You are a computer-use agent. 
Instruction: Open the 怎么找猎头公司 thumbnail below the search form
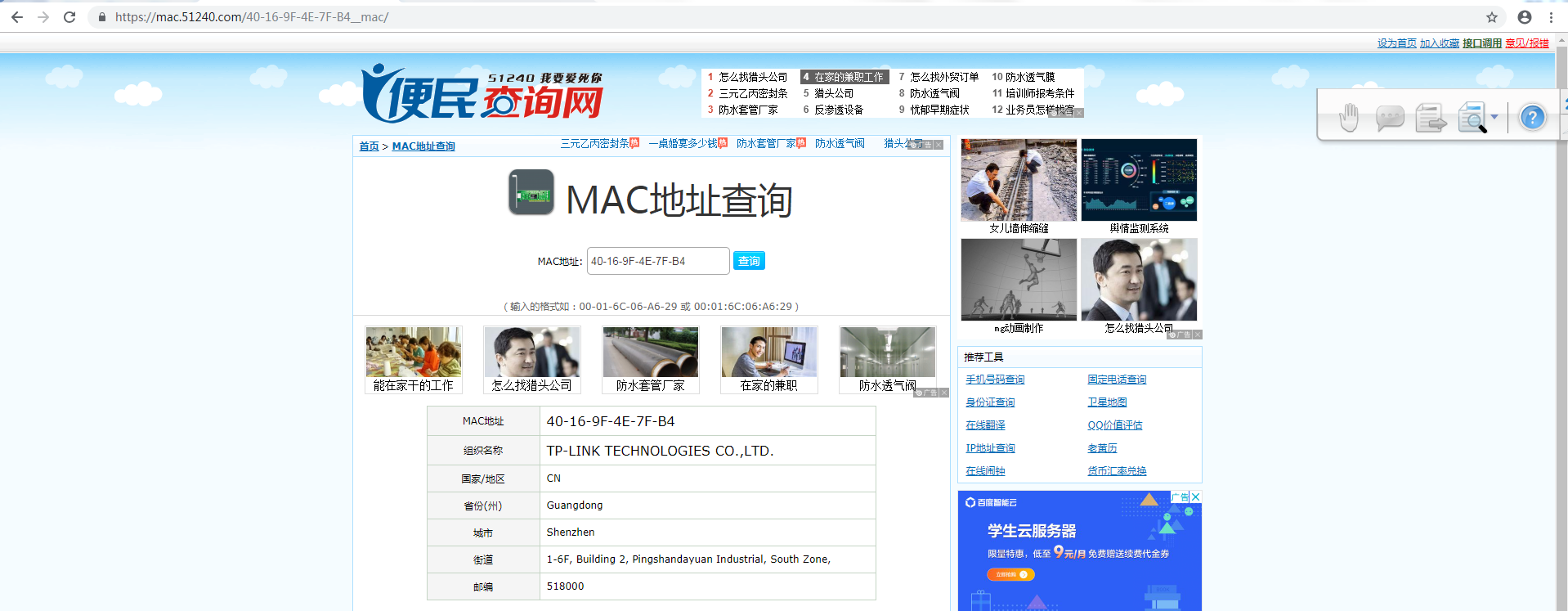pyautogui.click(x=532, y=360)
